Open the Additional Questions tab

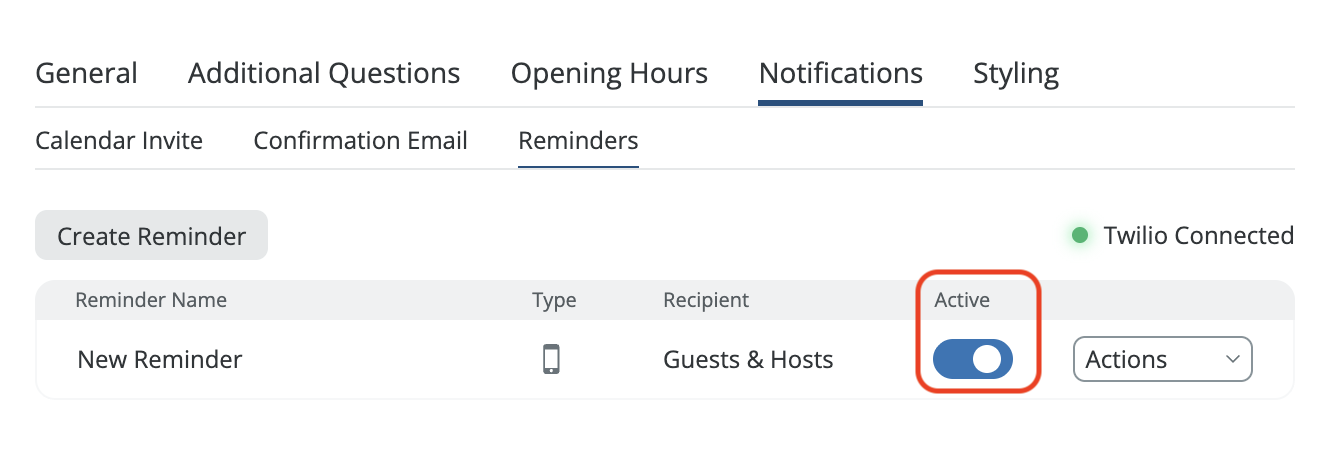coord(324,74)
